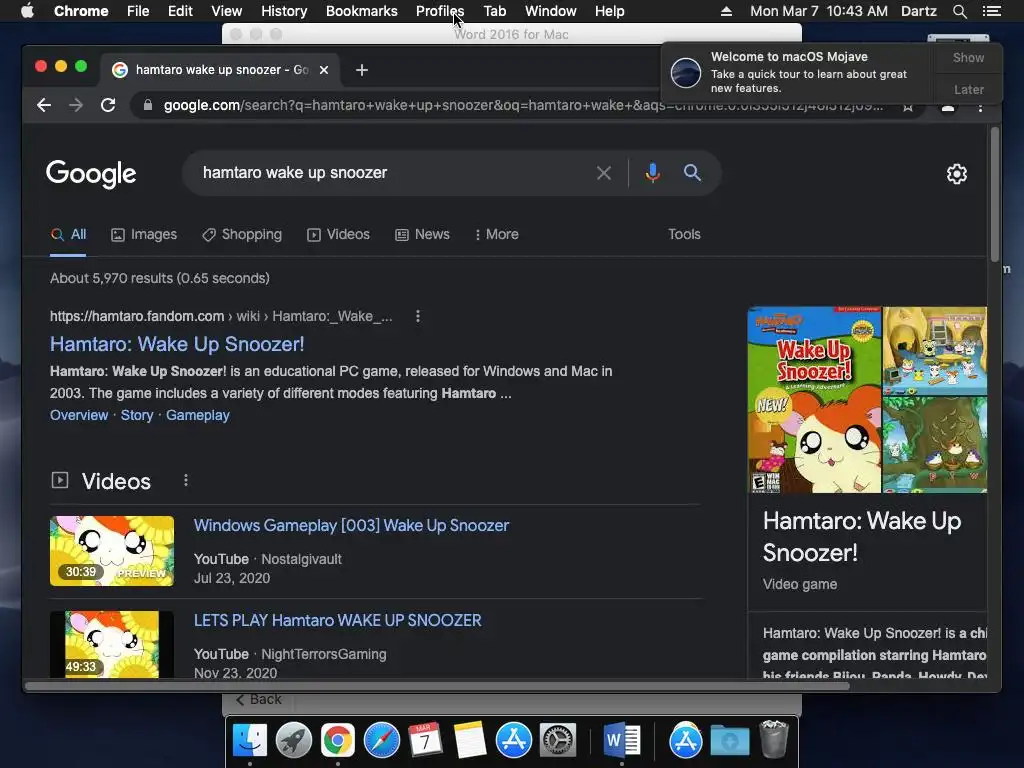The height and width of the screenshot is (768, 1024).
Task: Jump to the Story sitelink
Action: 137,415
